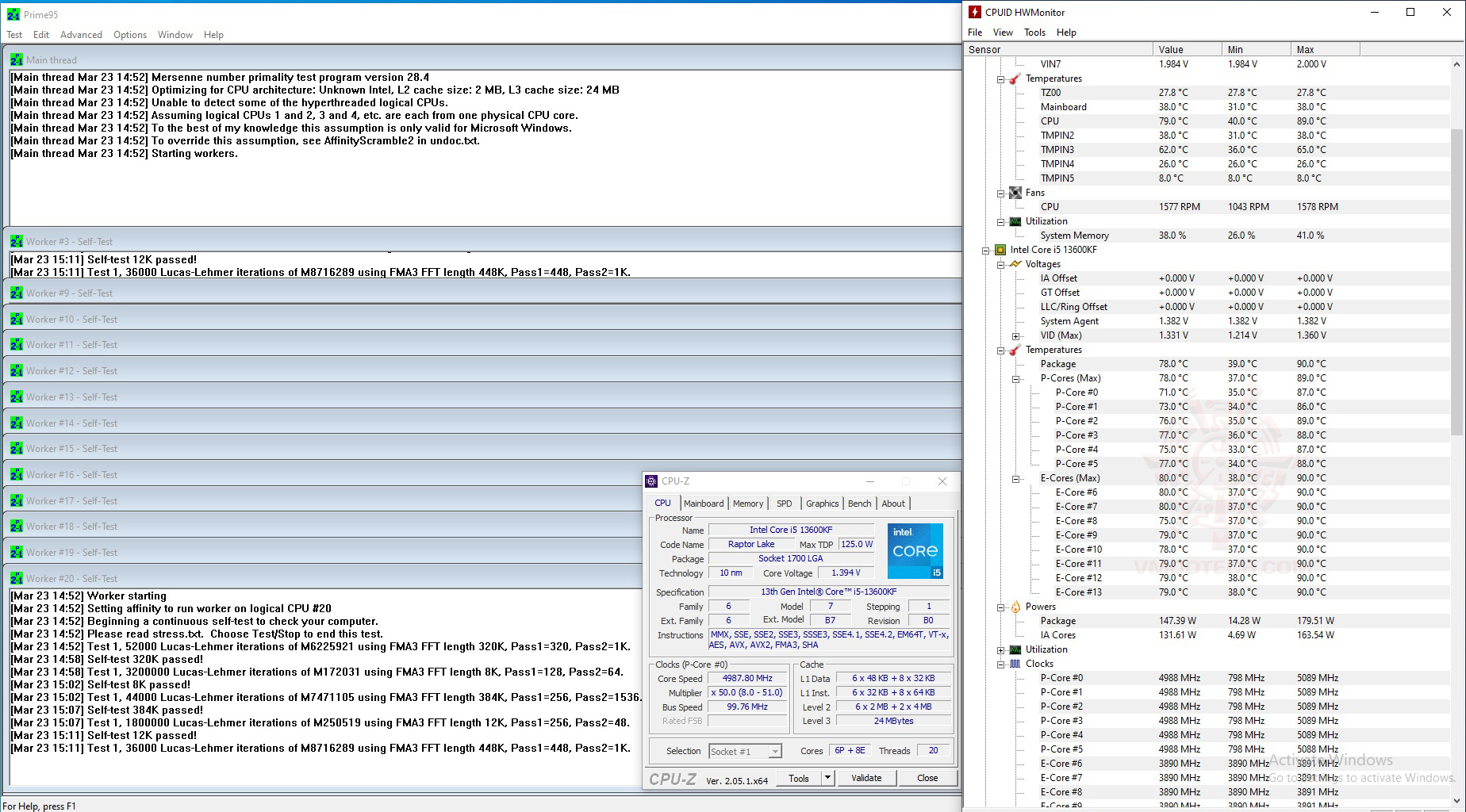Image resolution: width=1466 pixels, height=812 pixels.
Task: Click the scroll-down arrow in HWMonitor sensor list
Action: tap(1456, 802)
